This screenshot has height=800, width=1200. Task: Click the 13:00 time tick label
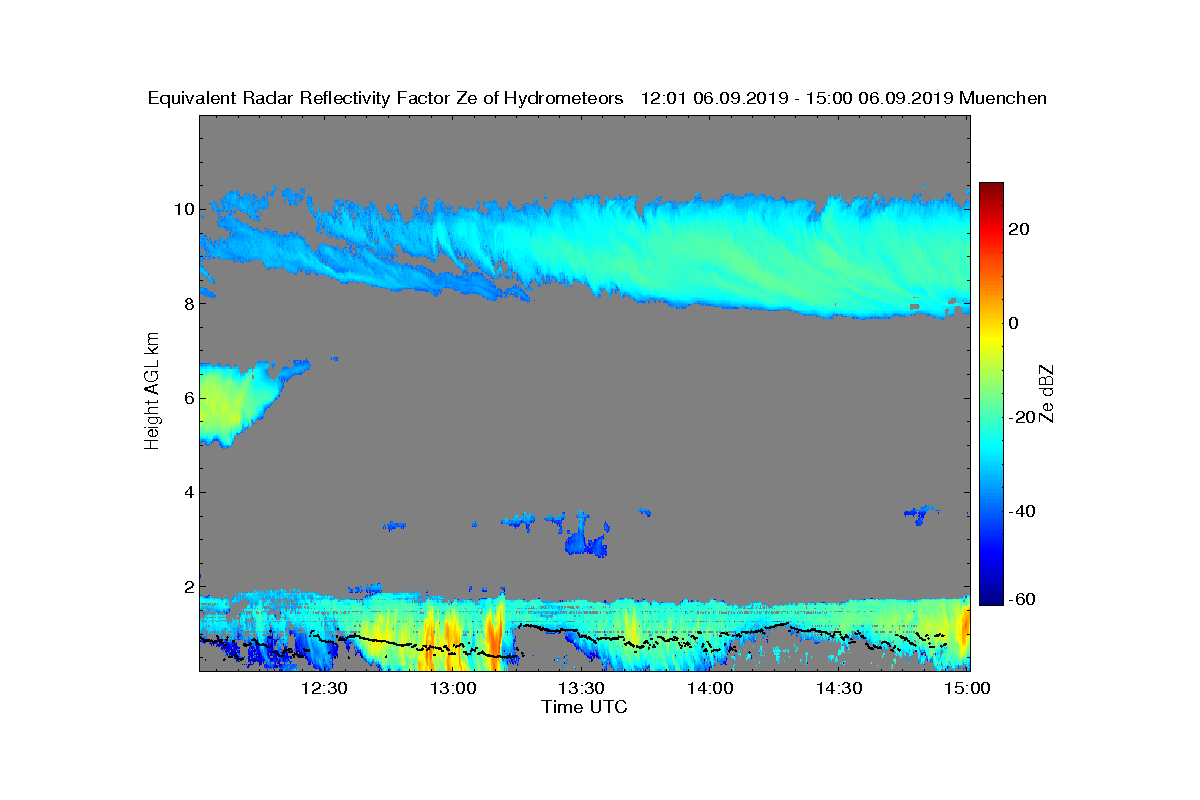(x=453, y=688)
